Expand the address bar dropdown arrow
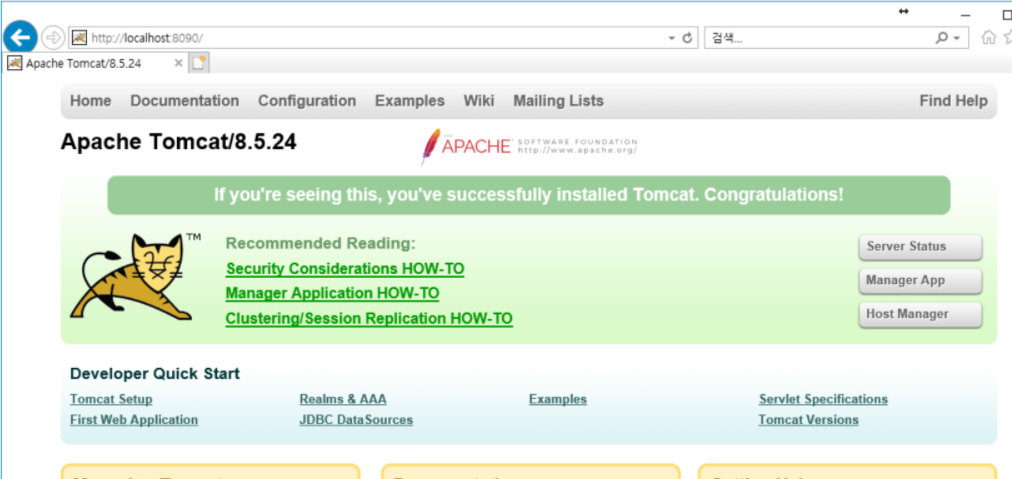This screenshot has height=479, width=1012. [x=672, y=38]
